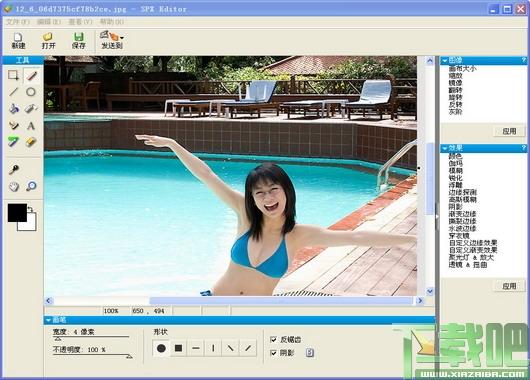Collapse the 图像 panel header arrow

445,61
